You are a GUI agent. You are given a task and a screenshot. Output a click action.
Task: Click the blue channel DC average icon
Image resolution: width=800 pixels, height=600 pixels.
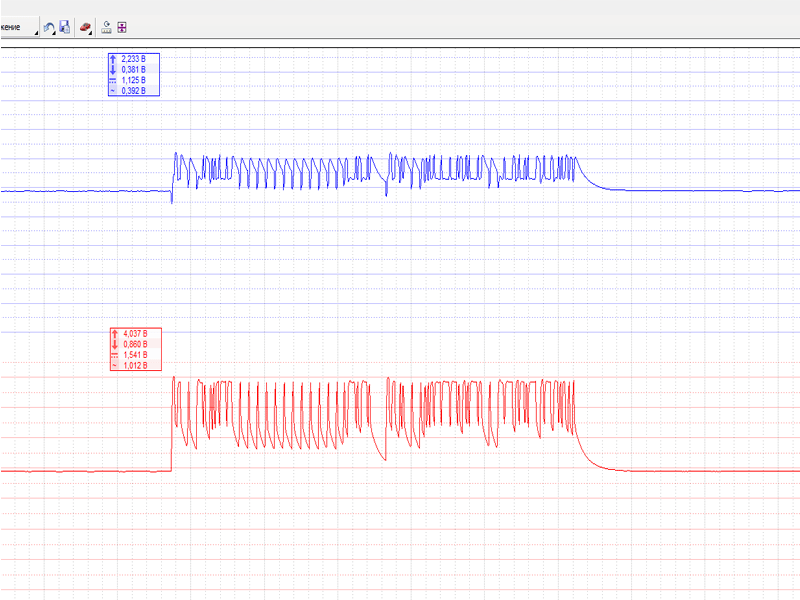pyautogui.click(x=113, y=80)
